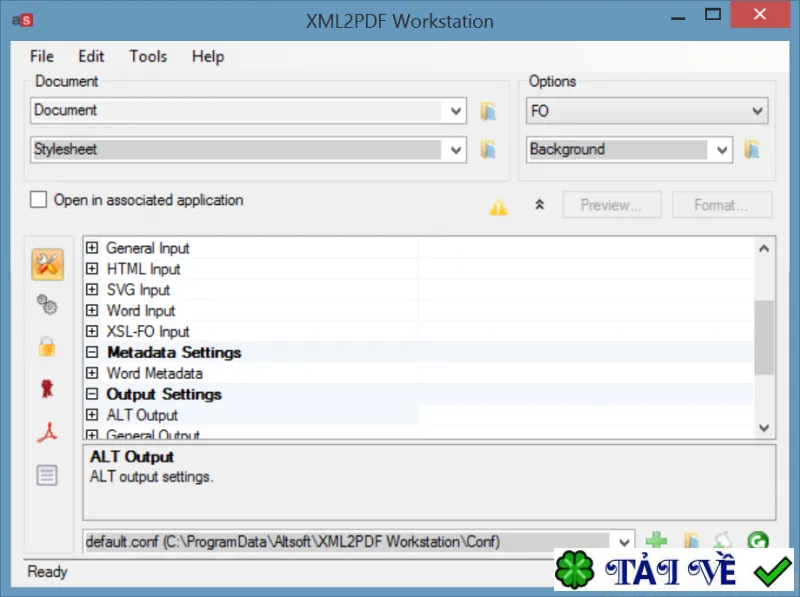This screenshot has width=800, height=597.
Task: Browse for a configuration file icon
Action: click(691, 540)
